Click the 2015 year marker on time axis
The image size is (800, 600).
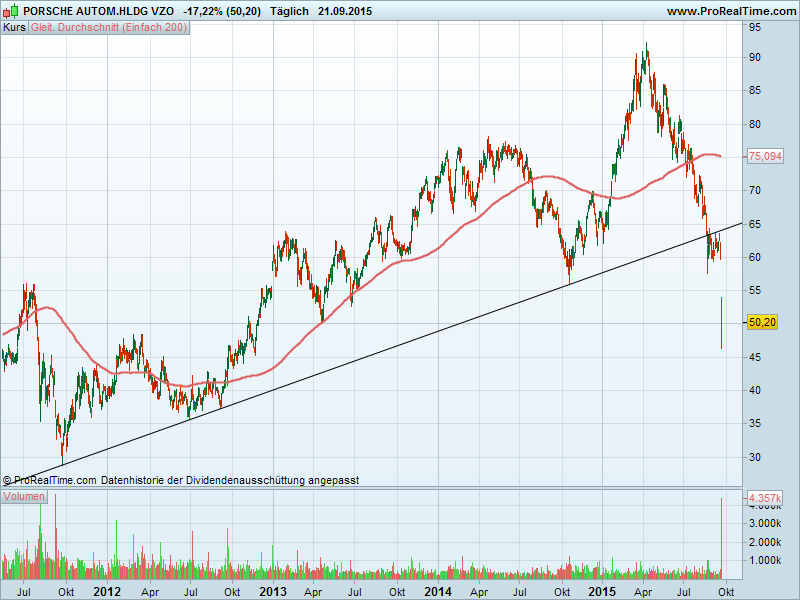[602, 592]
